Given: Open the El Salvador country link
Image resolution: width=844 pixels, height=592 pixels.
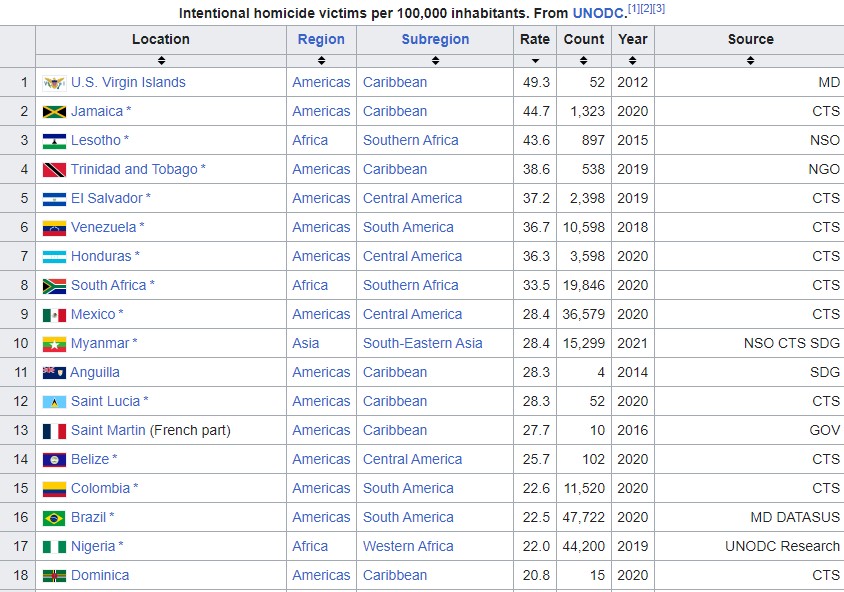Looking at the screenshot, I should click(107, 199).
